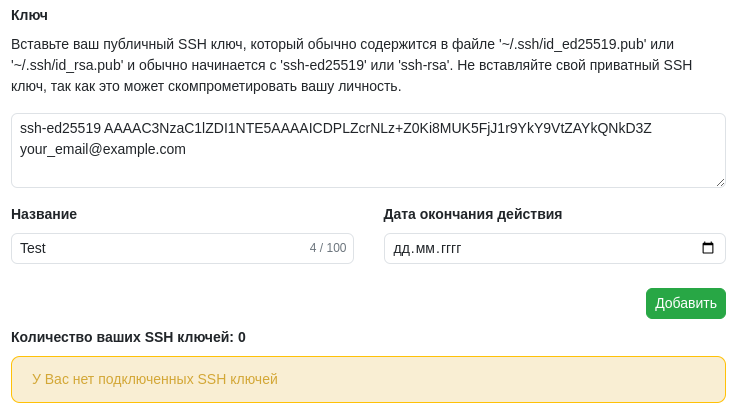The width and height of the screenshot is (737, 420).
Task: Click the green Добавить button
Action: tap(686, 303)
